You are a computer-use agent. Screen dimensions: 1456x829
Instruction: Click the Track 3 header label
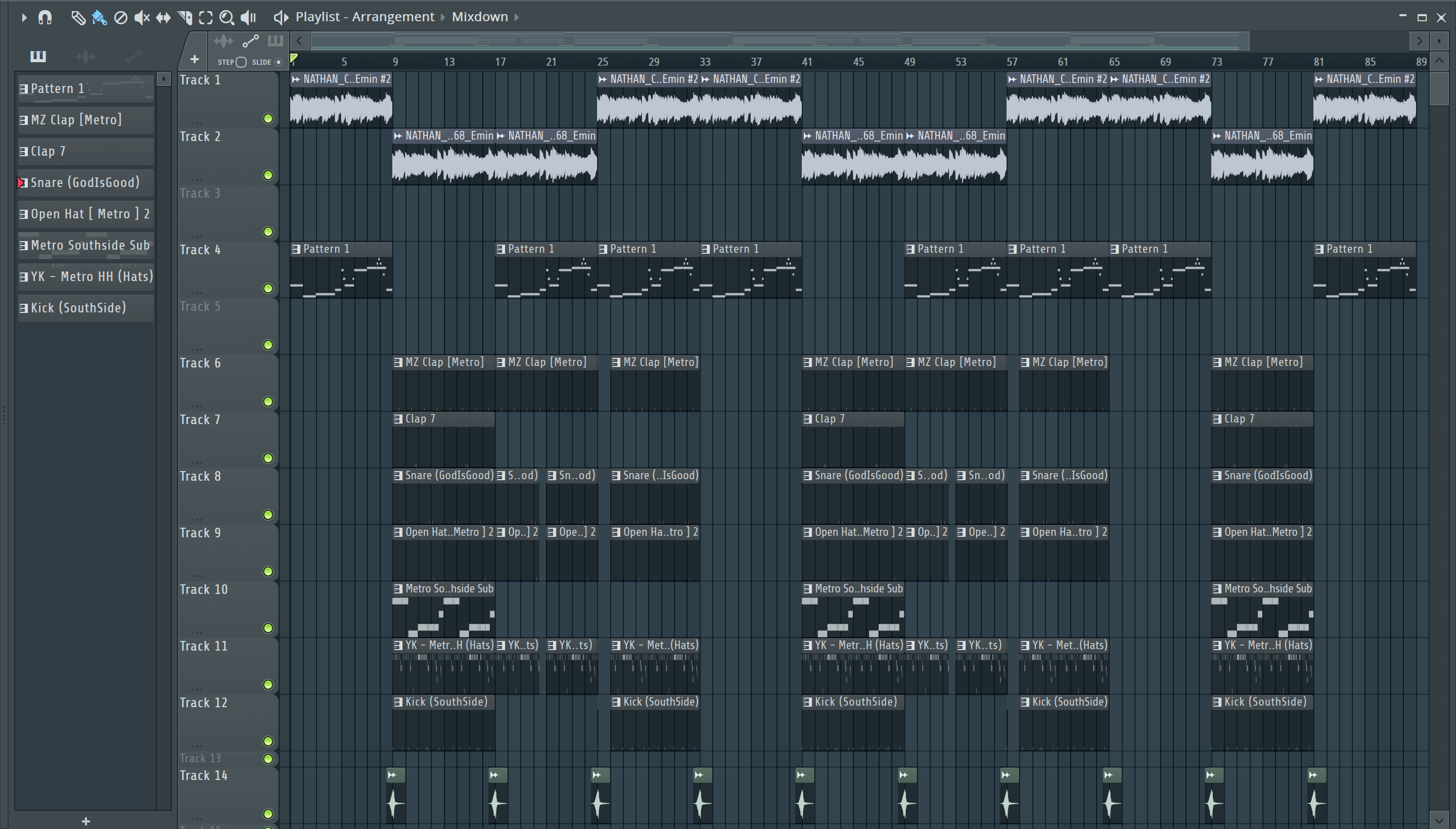click(200, 194)
